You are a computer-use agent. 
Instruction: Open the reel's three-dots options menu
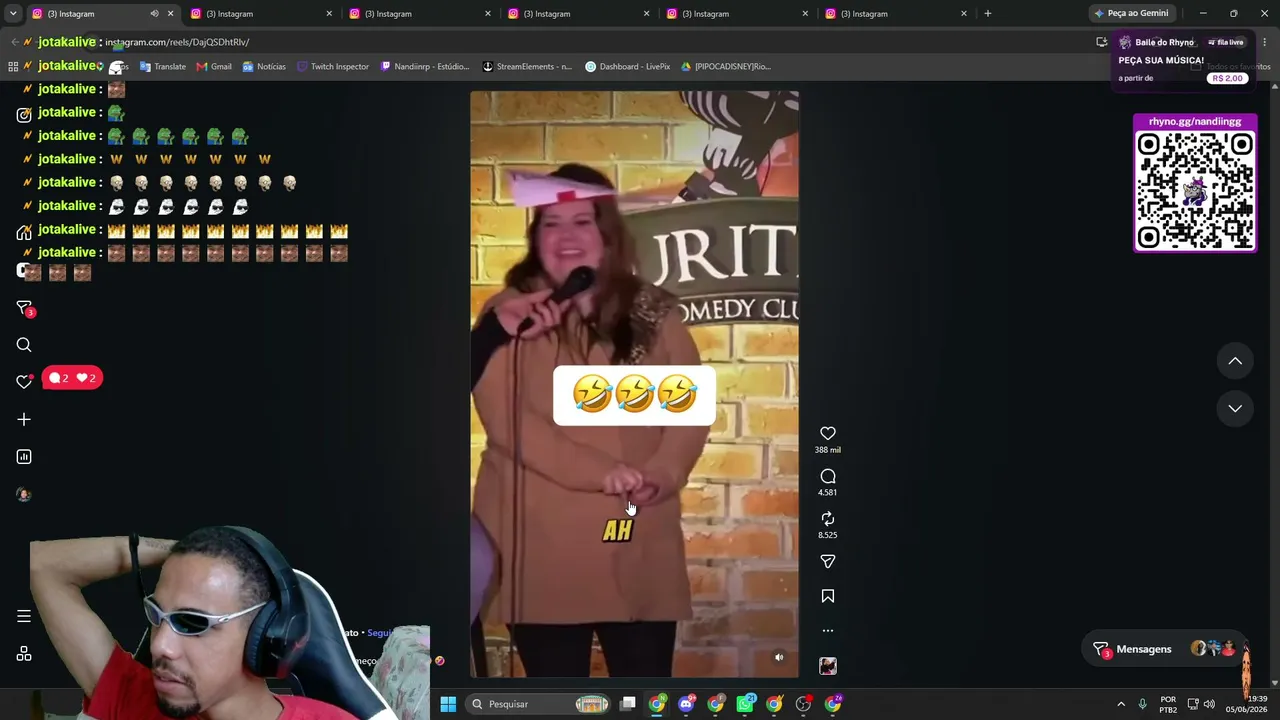[x=828, y=631]
